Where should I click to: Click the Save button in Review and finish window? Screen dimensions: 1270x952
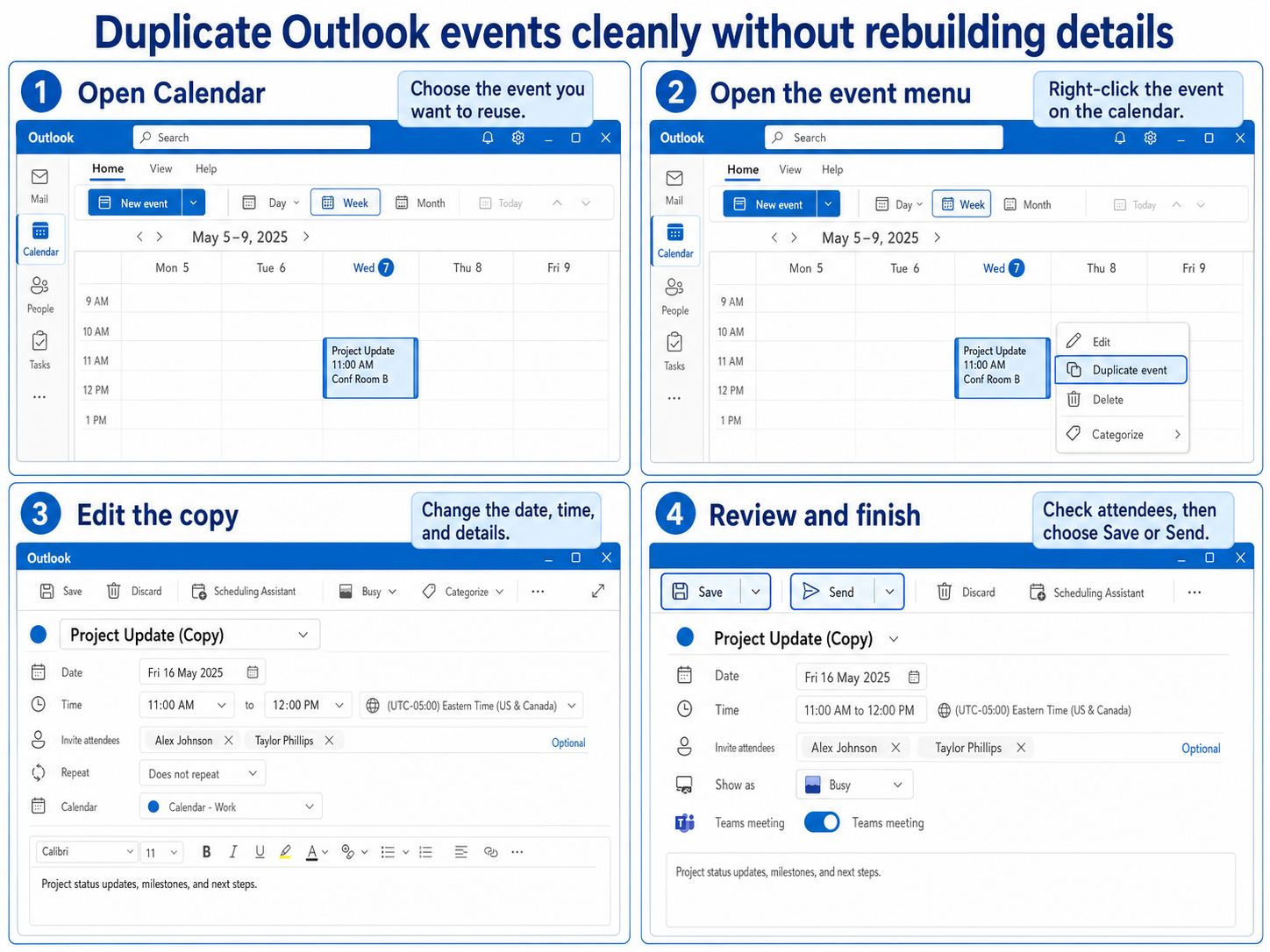(x=702, y=592)
